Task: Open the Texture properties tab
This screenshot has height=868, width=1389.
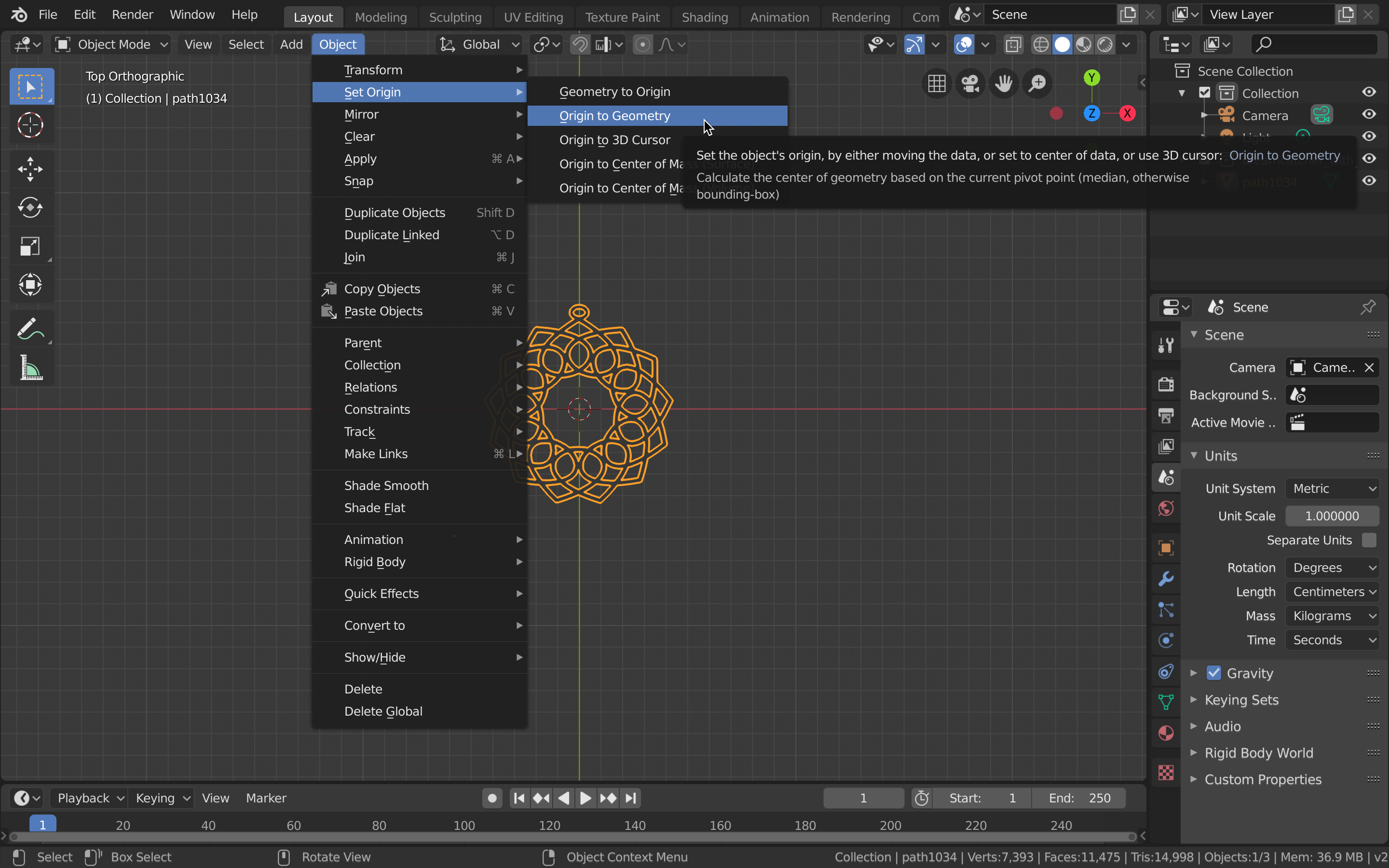Action: coord(1166,772)
